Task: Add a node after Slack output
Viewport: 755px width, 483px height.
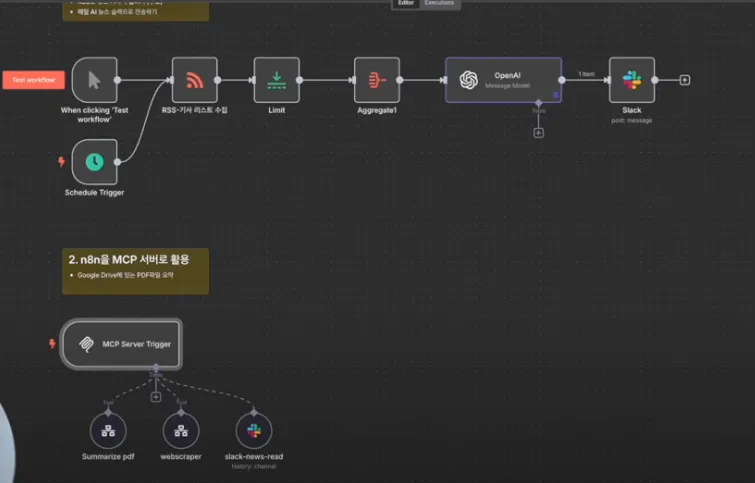Action: [x=685, y=80]
